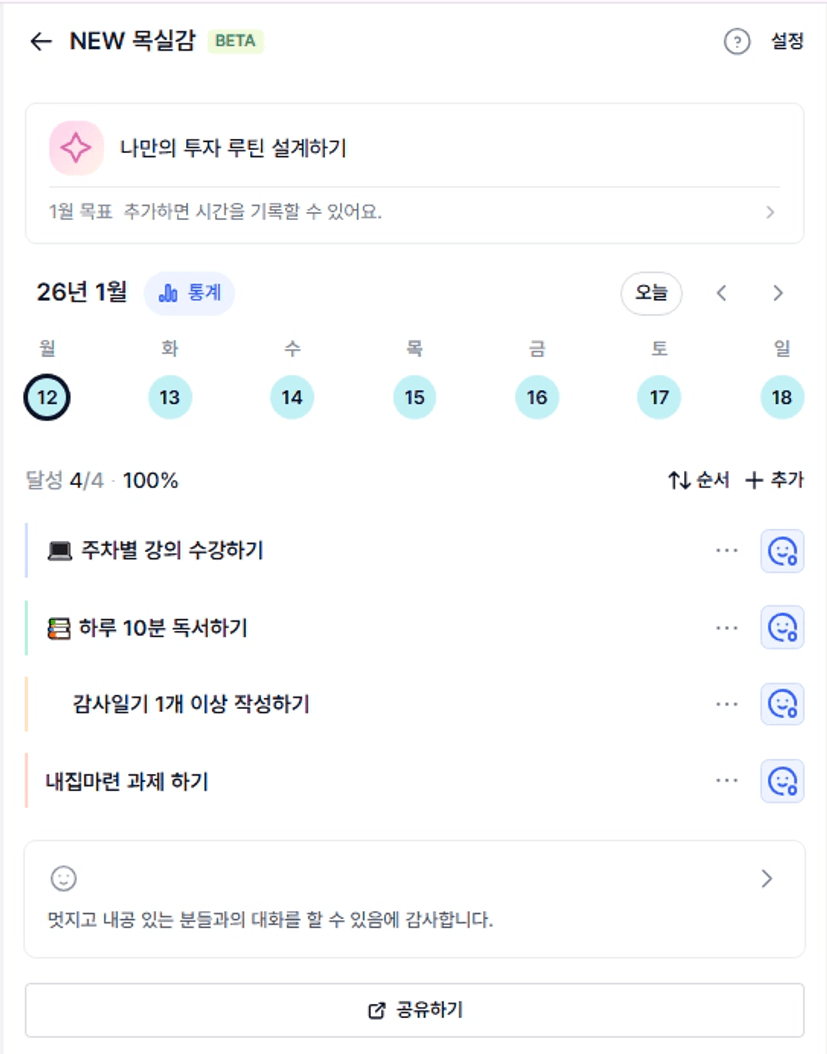
Task: Expand the 1월 목표 chevron arrow
Action: click(x=769, y=212)
